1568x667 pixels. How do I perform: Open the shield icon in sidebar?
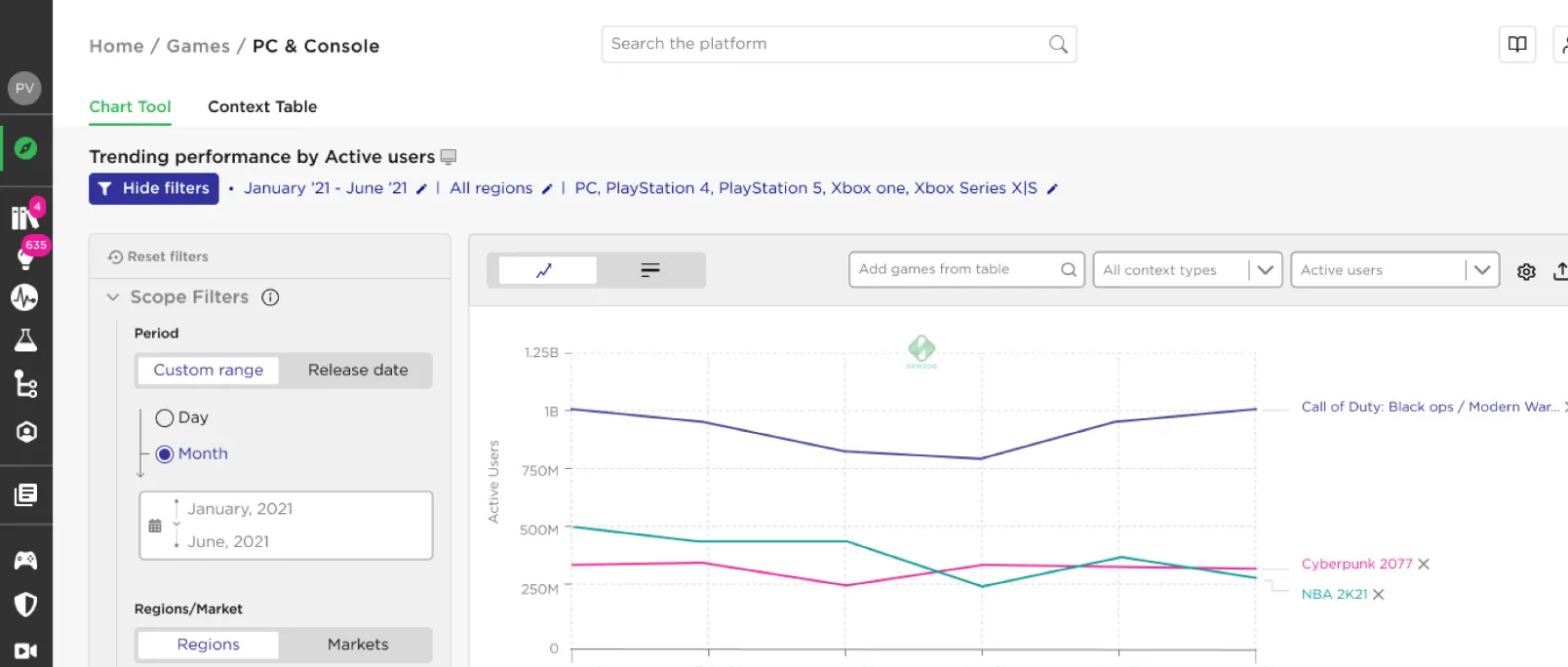pos(25,605)
